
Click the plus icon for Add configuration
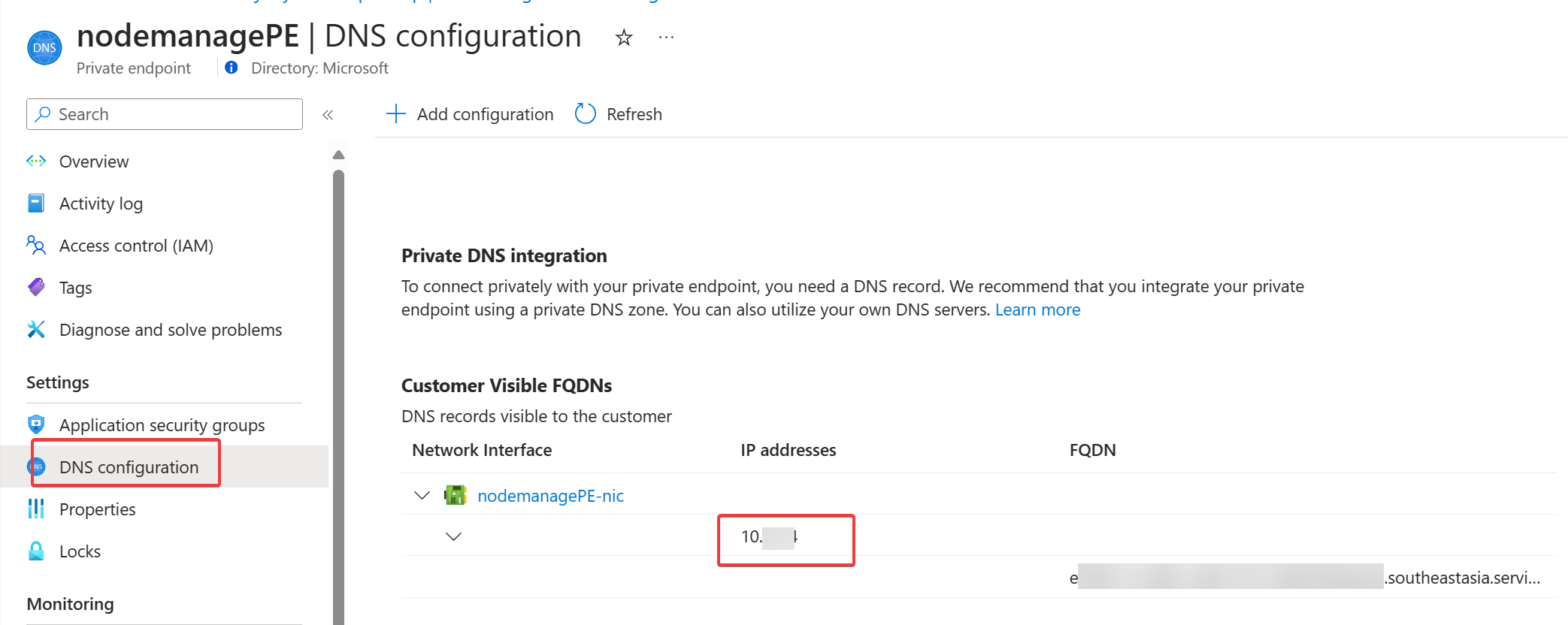396,114
